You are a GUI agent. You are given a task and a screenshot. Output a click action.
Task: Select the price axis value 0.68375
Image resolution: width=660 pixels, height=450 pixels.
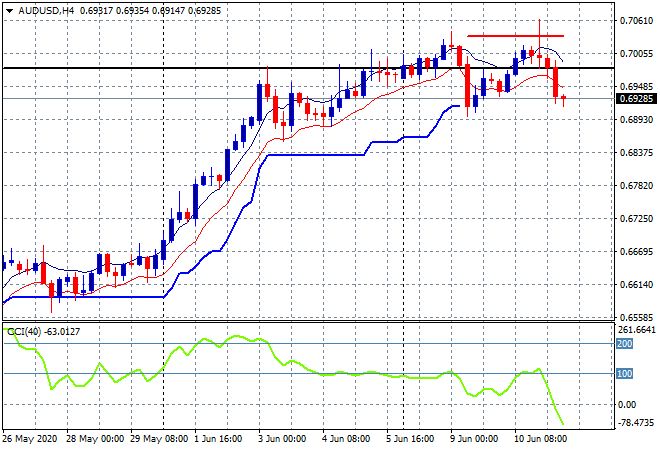coord(636,152)
